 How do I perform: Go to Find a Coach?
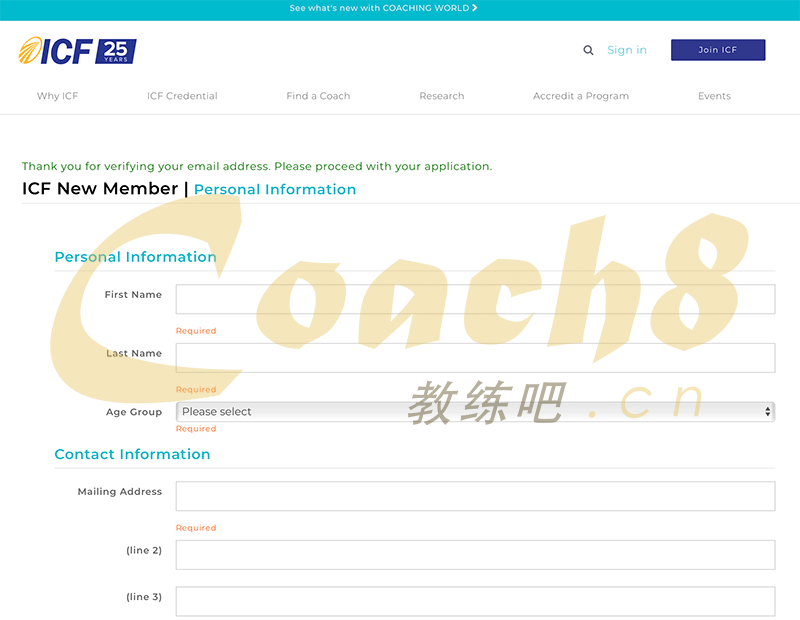318,96
